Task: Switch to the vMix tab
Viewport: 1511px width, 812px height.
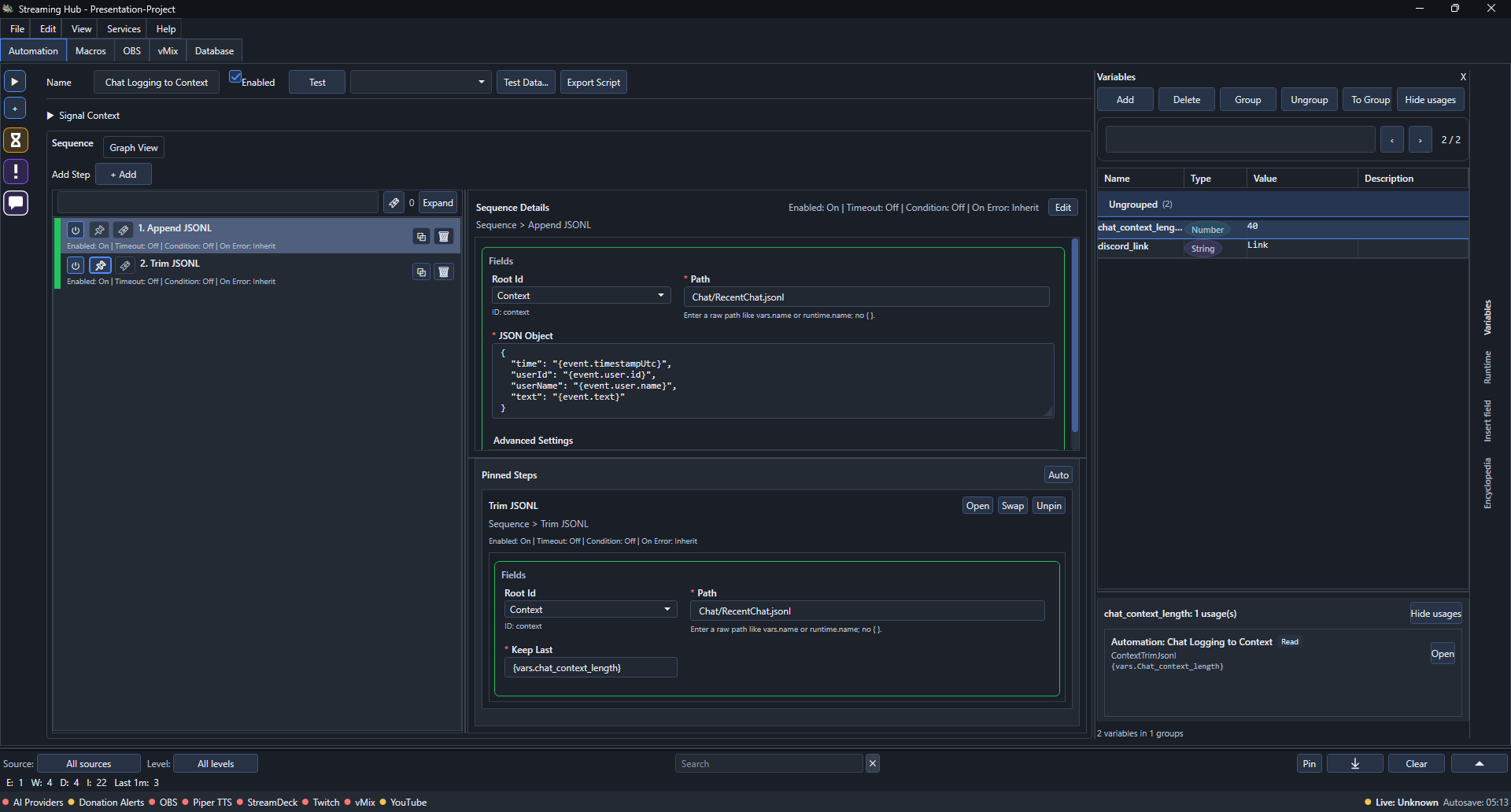Action: point(168,51)
